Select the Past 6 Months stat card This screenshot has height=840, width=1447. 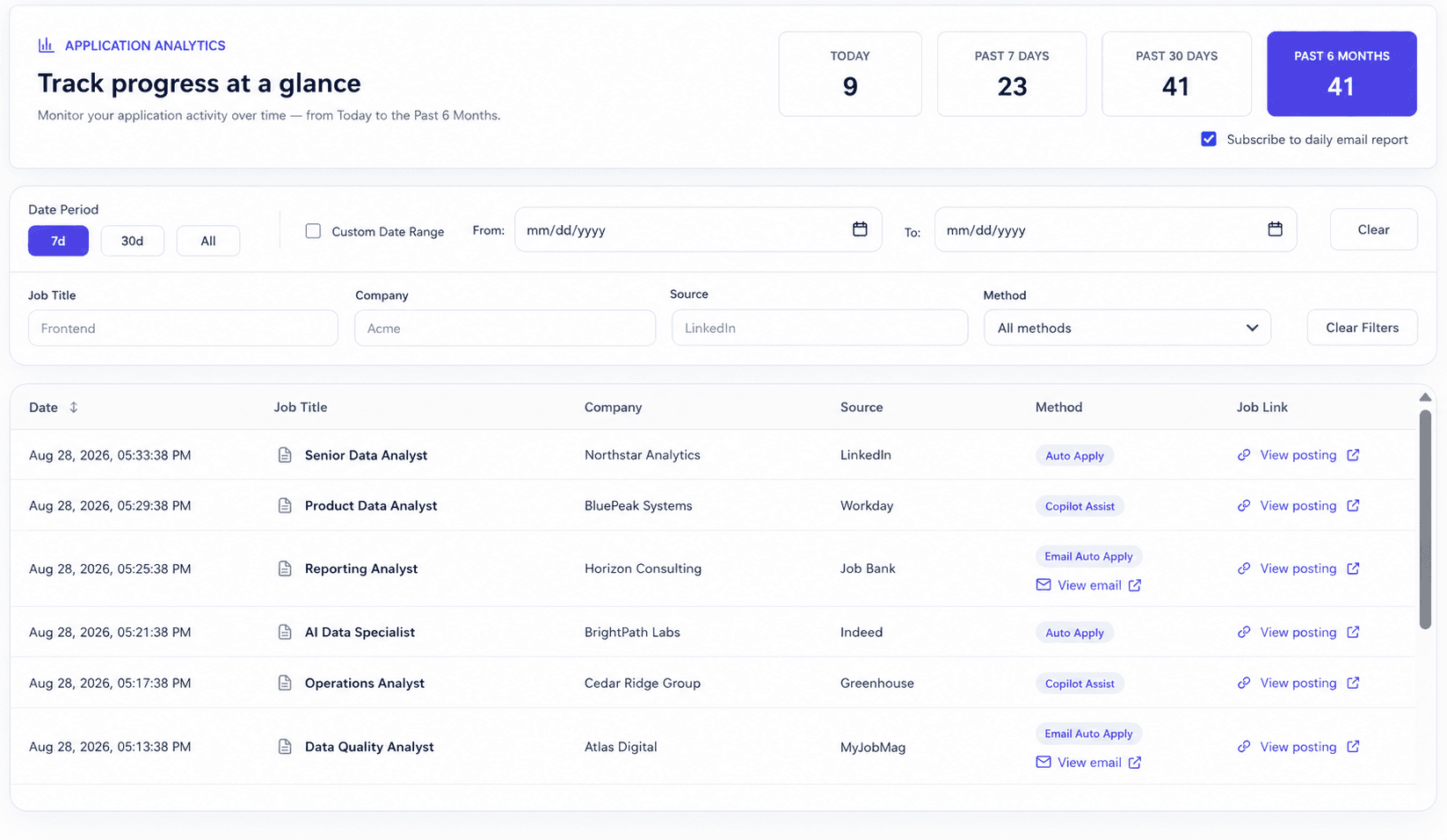point(1342,74)
